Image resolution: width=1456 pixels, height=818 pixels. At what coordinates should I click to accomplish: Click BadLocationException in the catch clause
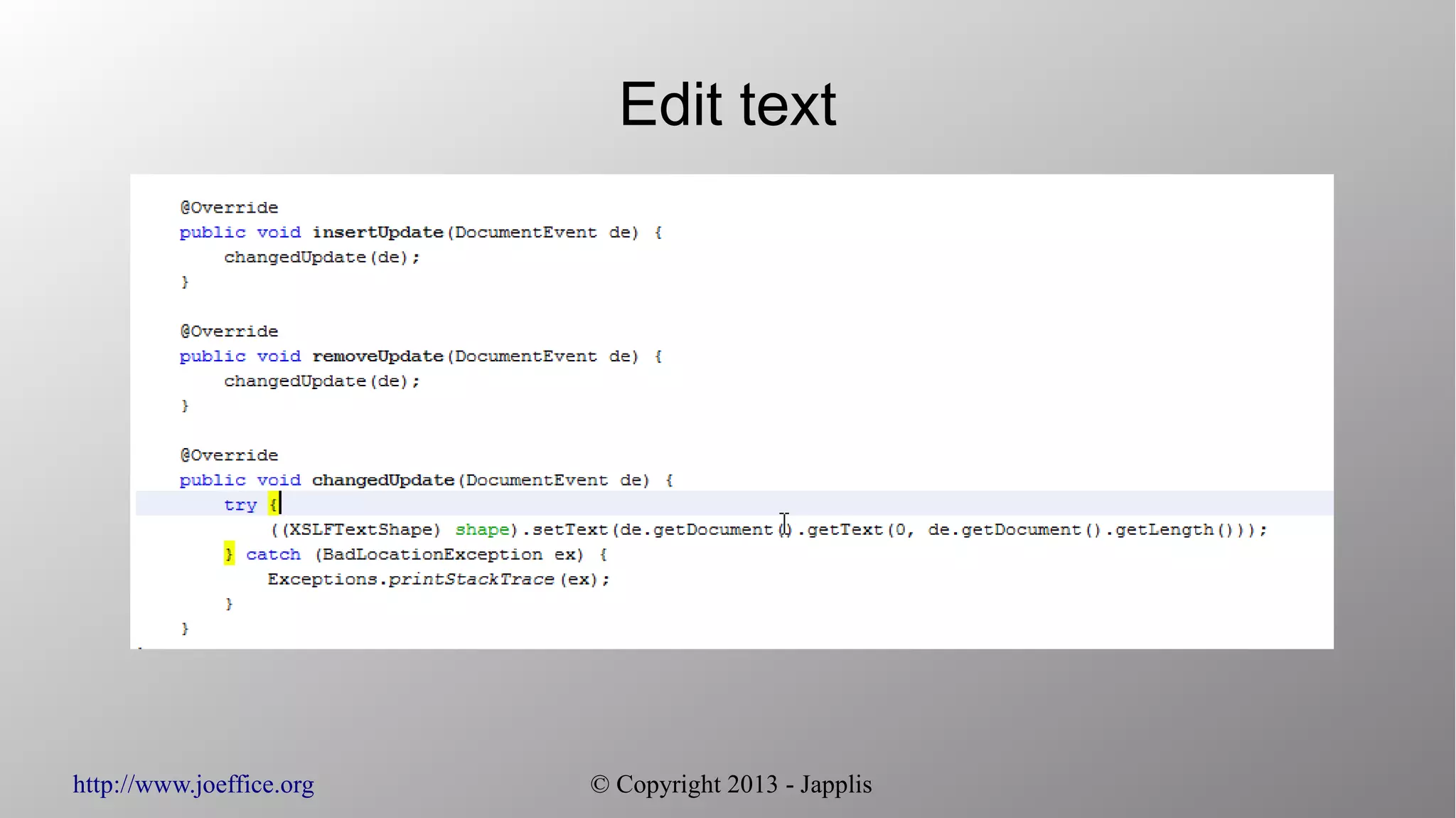[x=432, y=555]
